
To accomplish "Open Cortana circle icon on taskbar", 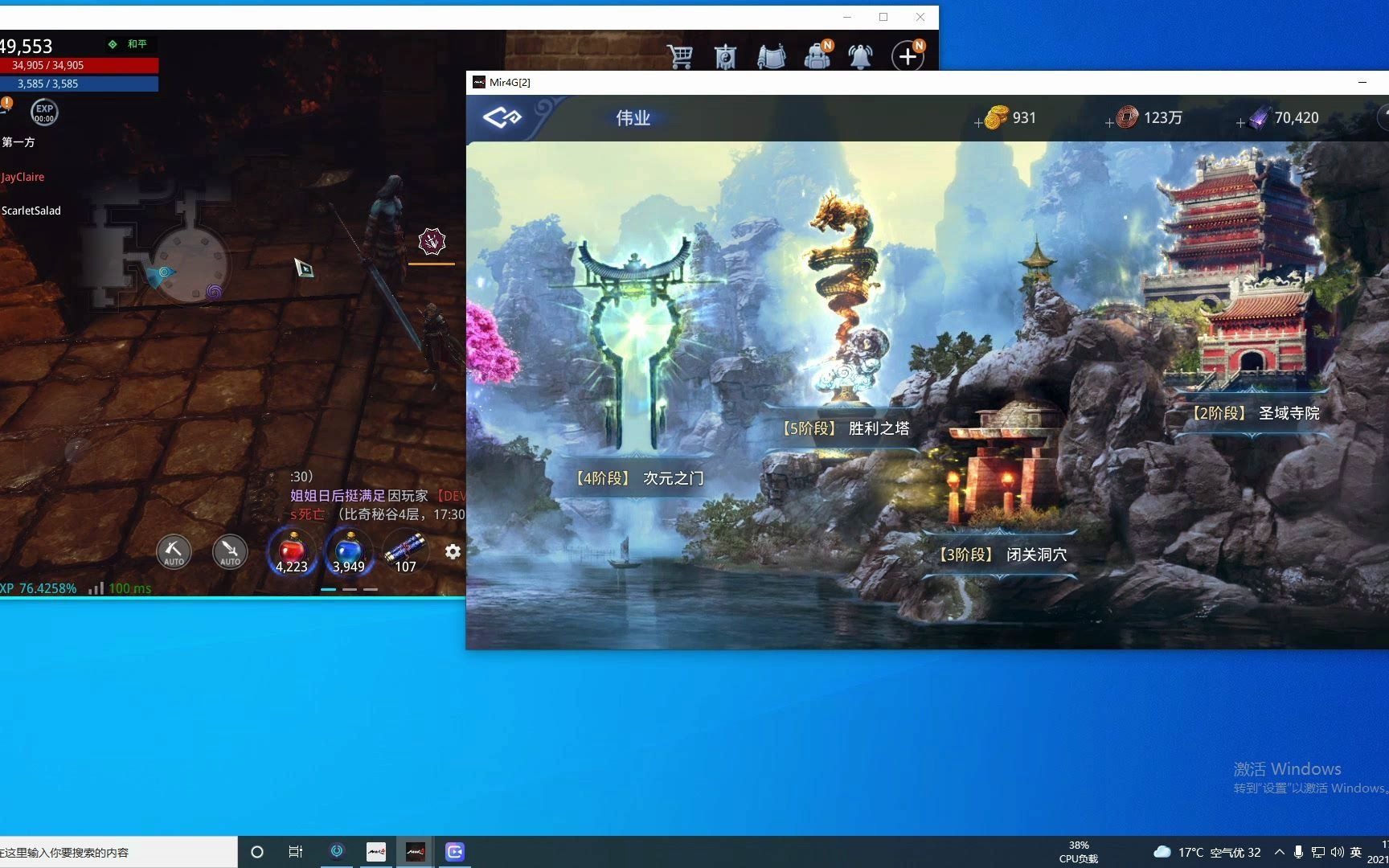I will (x=257, y=852).
